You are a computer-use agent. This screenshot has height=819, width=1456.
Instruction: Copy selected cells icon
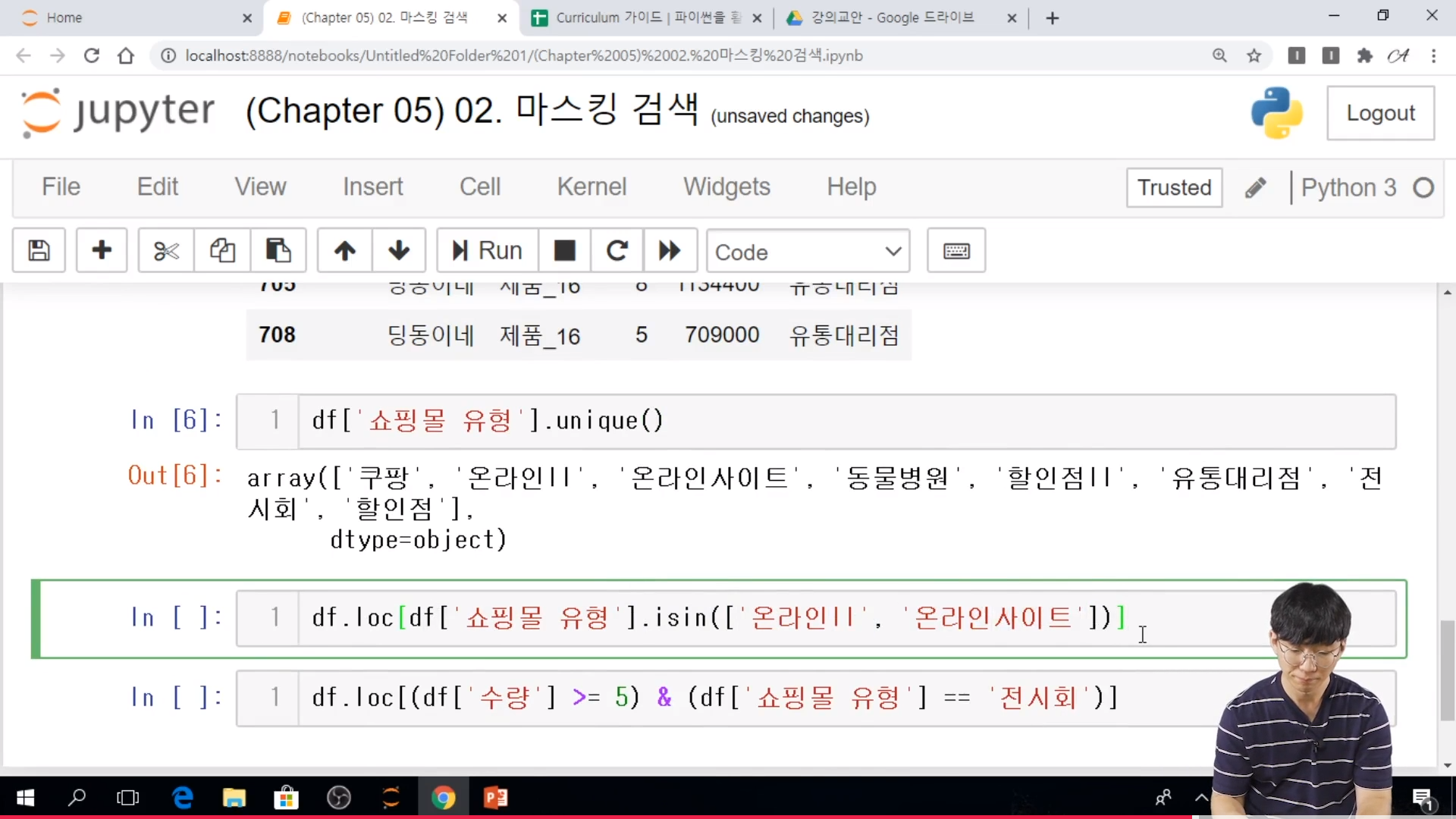coord(222,250)
